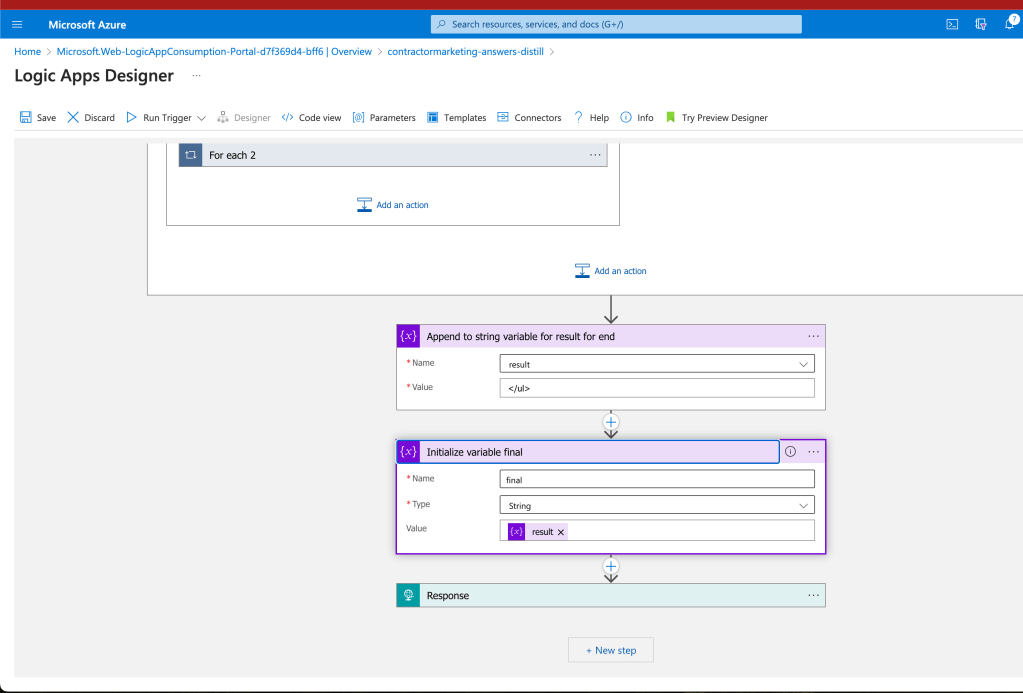Remove the result token from Value
This screenshot has height=693, width=1023.
pos(560,532)
